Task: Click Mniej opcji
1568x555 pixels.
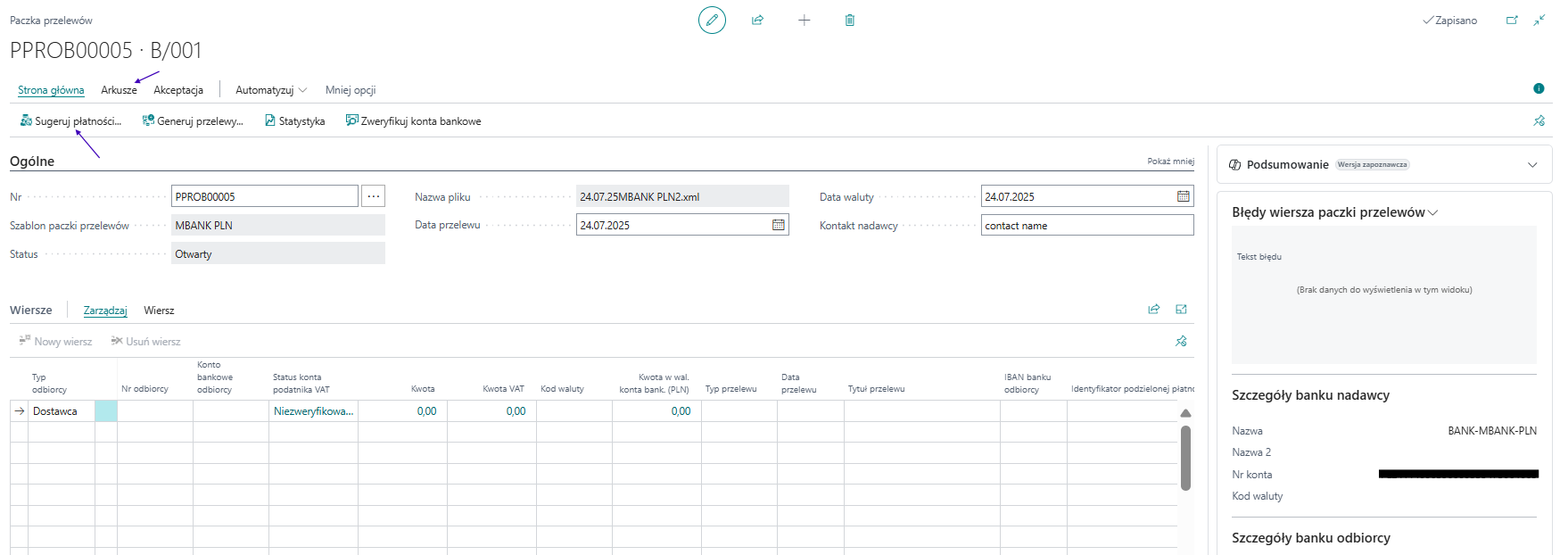Action: pyautogui.click(x=351, y=90)
